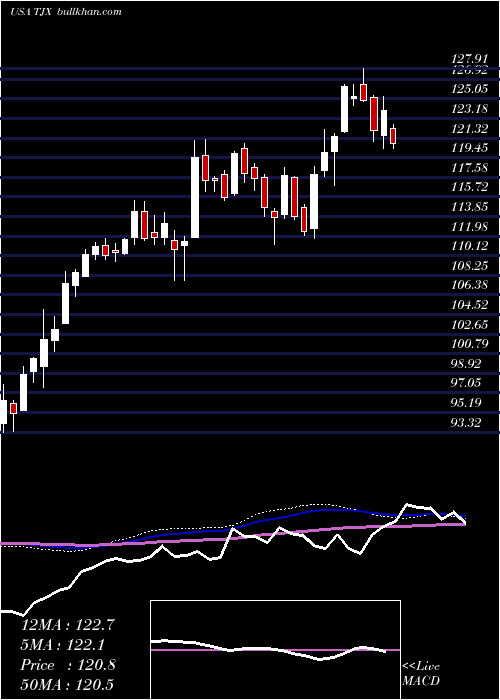
Task: Click the 111.98 price axis label
Action: point(471,227)
